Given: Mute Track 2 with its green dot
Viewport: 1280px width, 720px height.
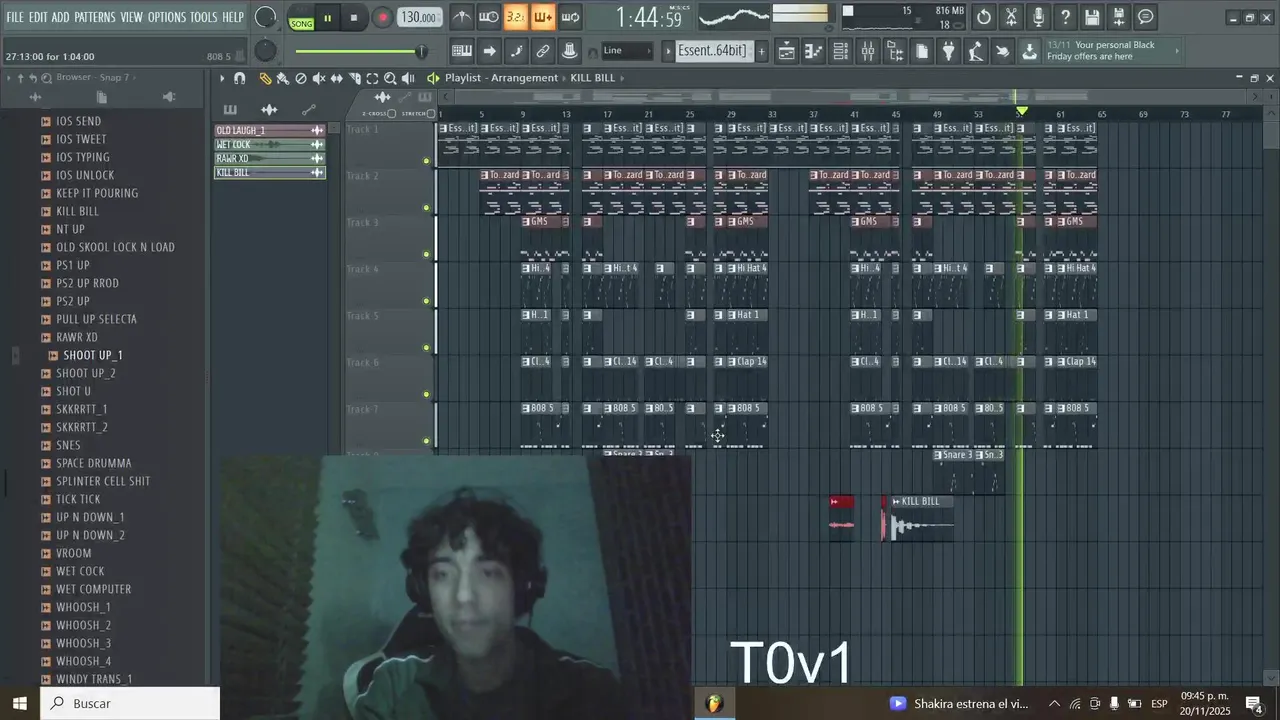Looking at the screenshot, I should [x=426, y=208].
